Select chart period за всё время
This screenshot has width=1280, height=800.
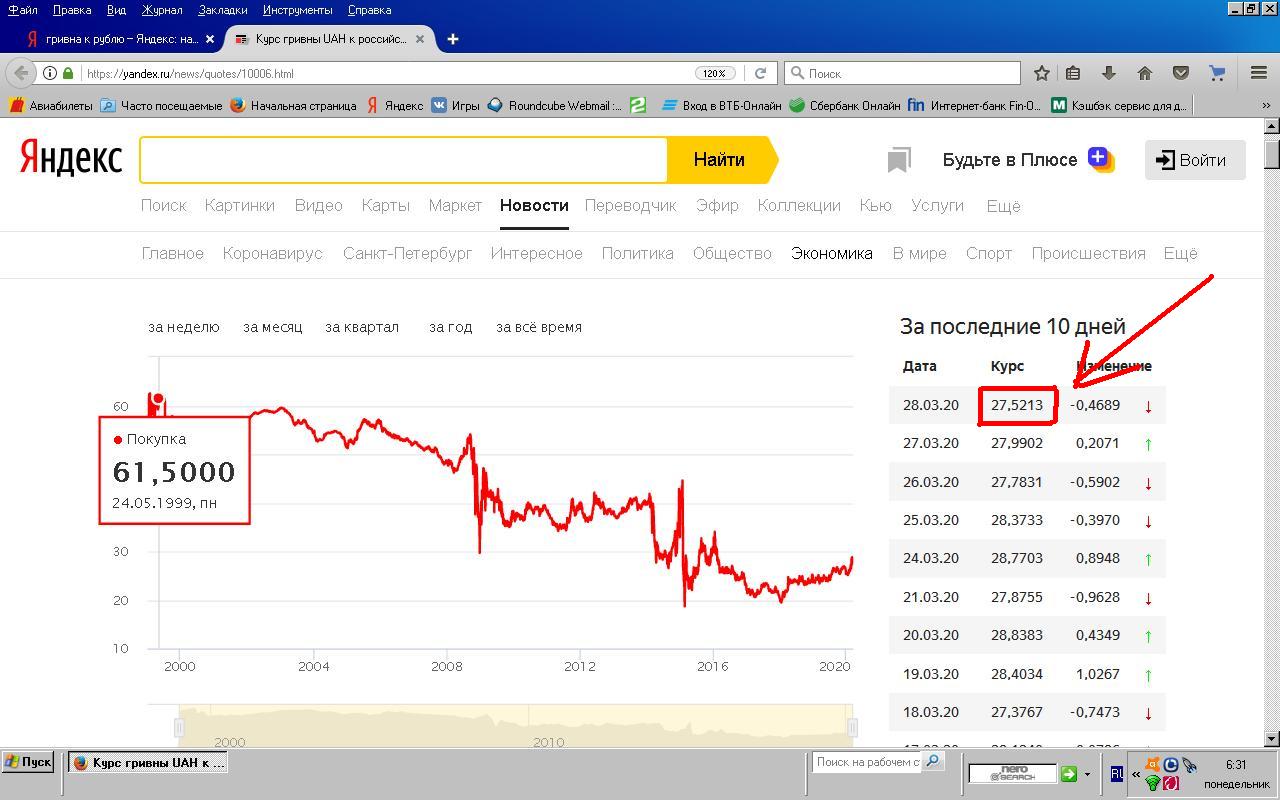pos(539,327)
